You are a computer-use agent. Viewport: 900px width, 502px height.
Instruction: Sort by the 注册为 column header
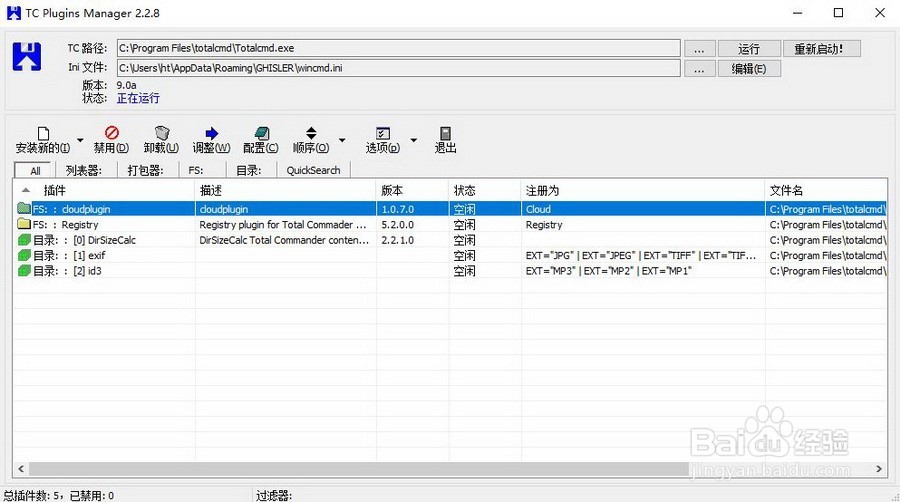pos(643,190)
